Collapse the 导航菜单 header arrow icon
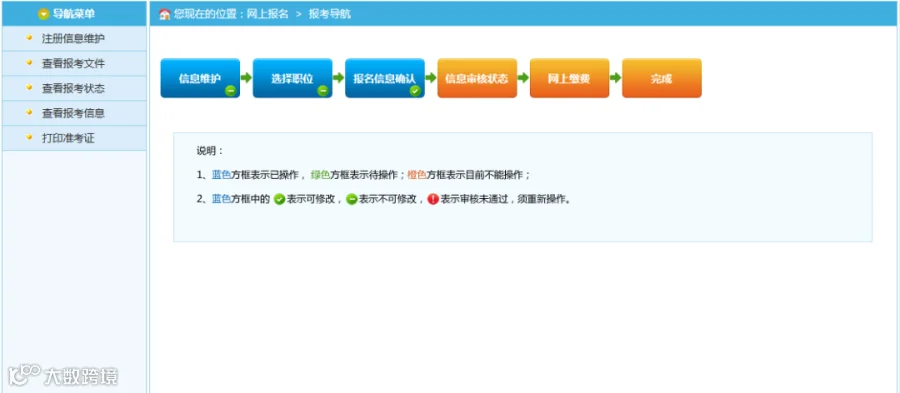The width and height of the screenshot is (900, 393). pyautogui.click(x=44, y=14)
